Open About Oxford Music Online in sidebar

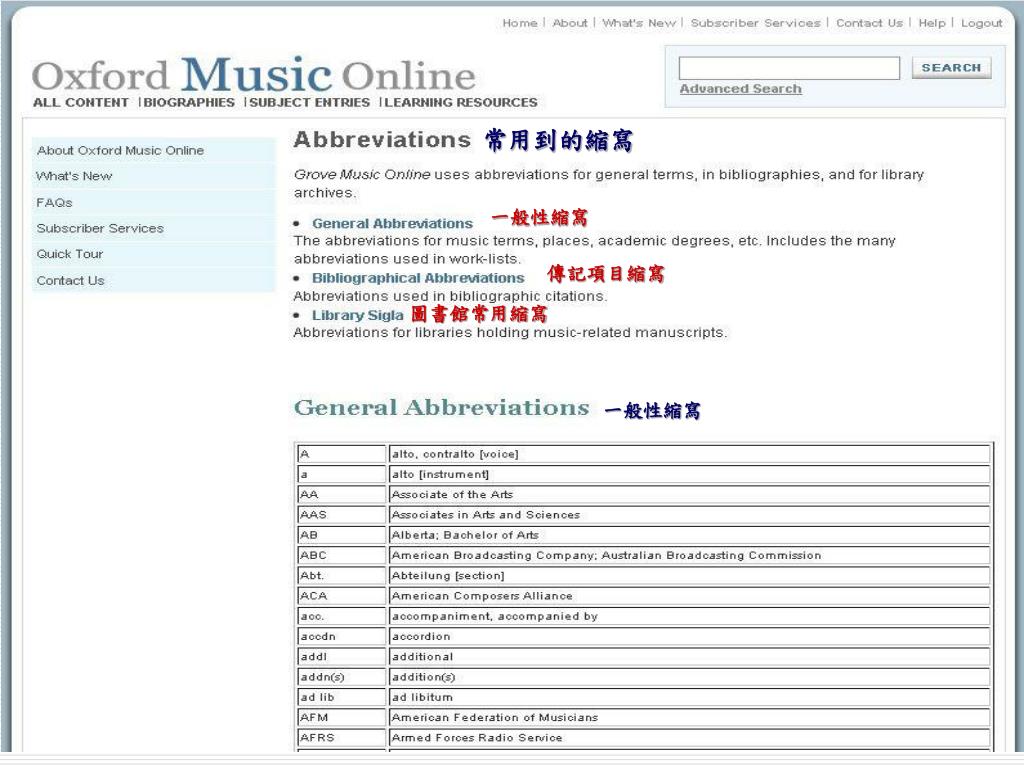(x=153, y=150)
